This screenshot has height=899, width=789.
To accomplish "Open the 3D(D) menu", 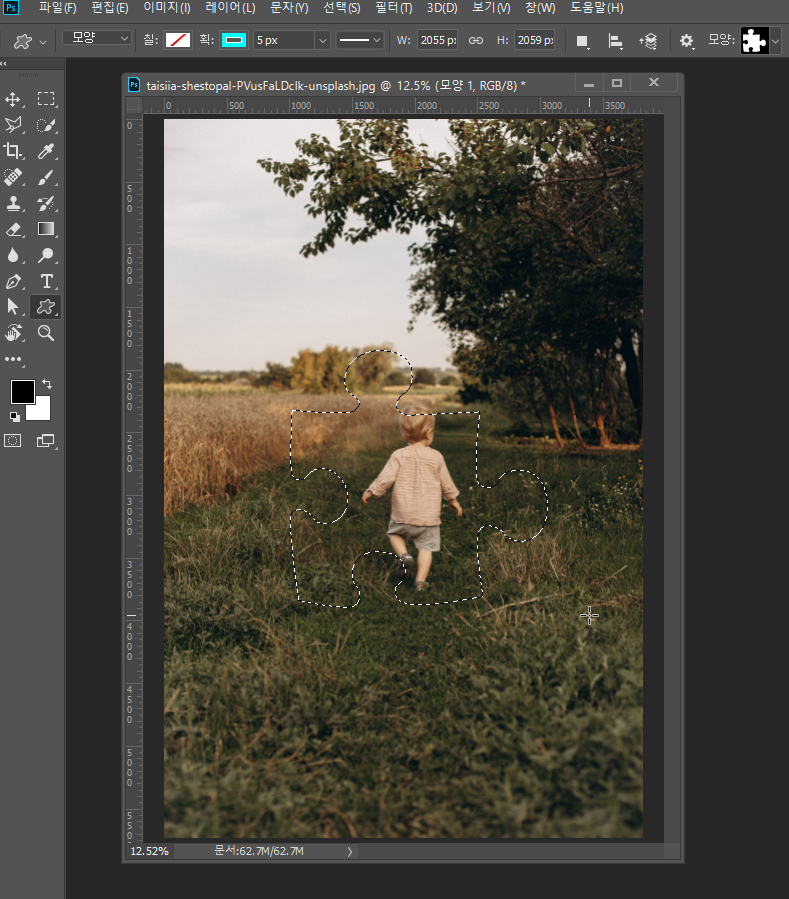I will pyautogui.click(x=442, y=8).
